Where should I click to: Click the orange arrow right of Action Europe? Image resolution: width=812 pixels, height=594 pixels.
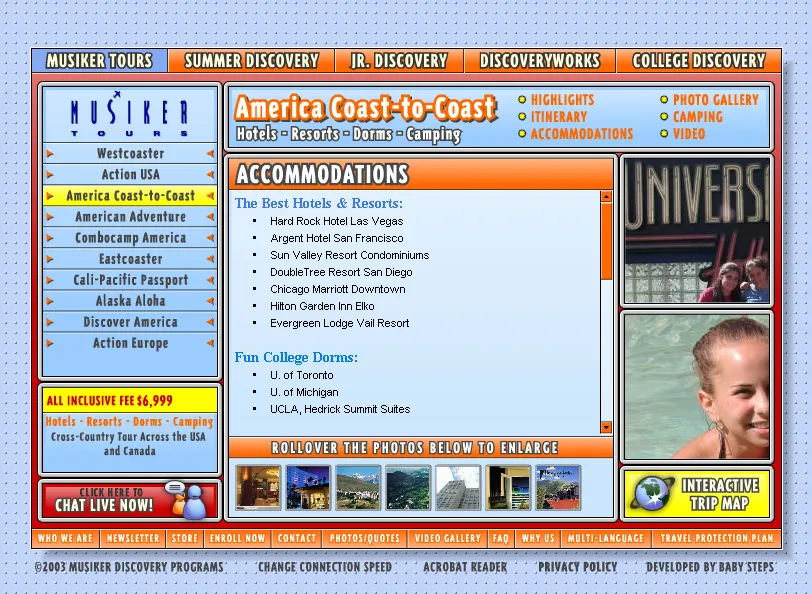[210, 343]
